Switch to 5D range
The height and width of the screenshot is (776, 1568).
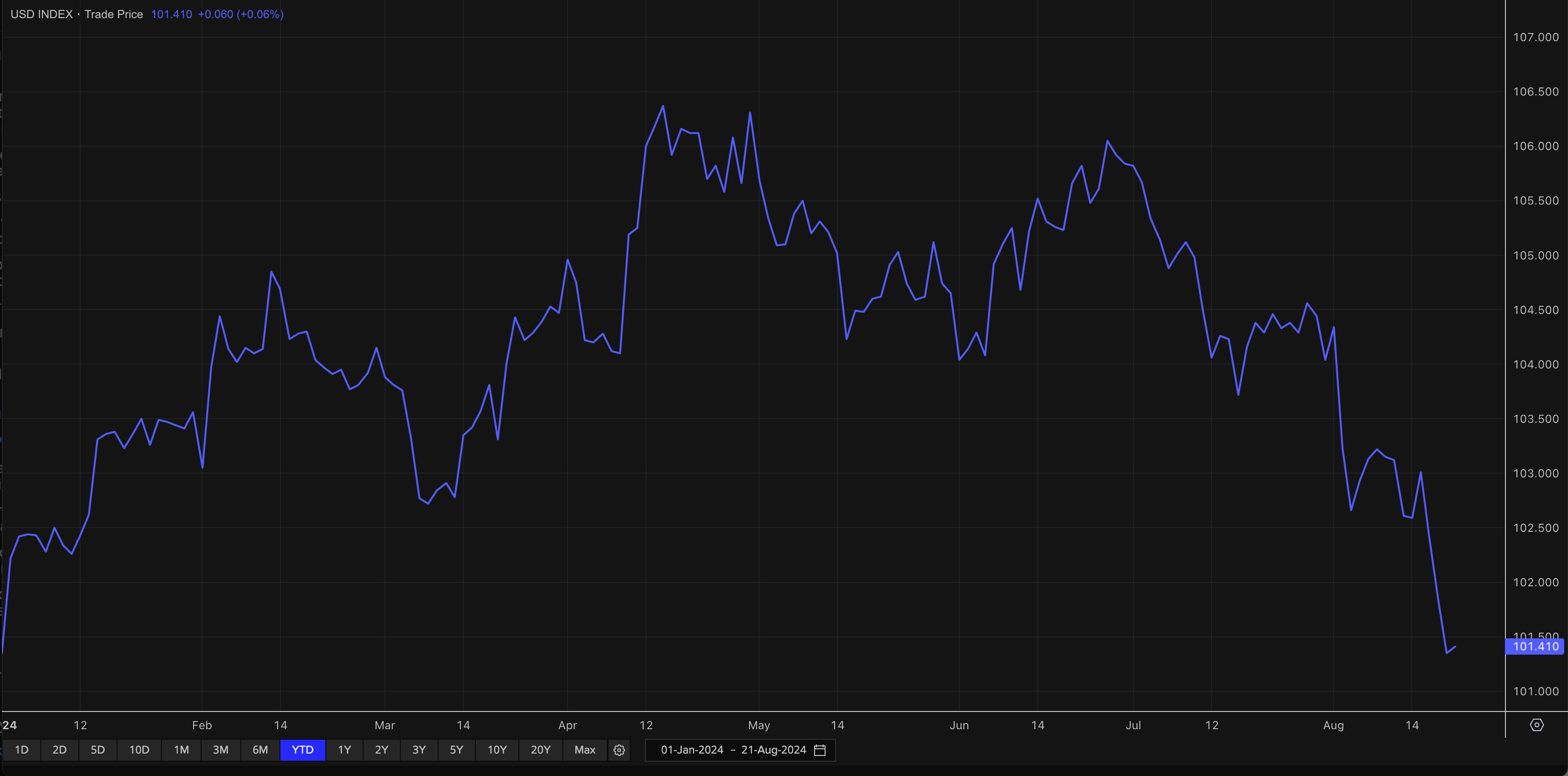pyautogui.click(x=98, y=750)
